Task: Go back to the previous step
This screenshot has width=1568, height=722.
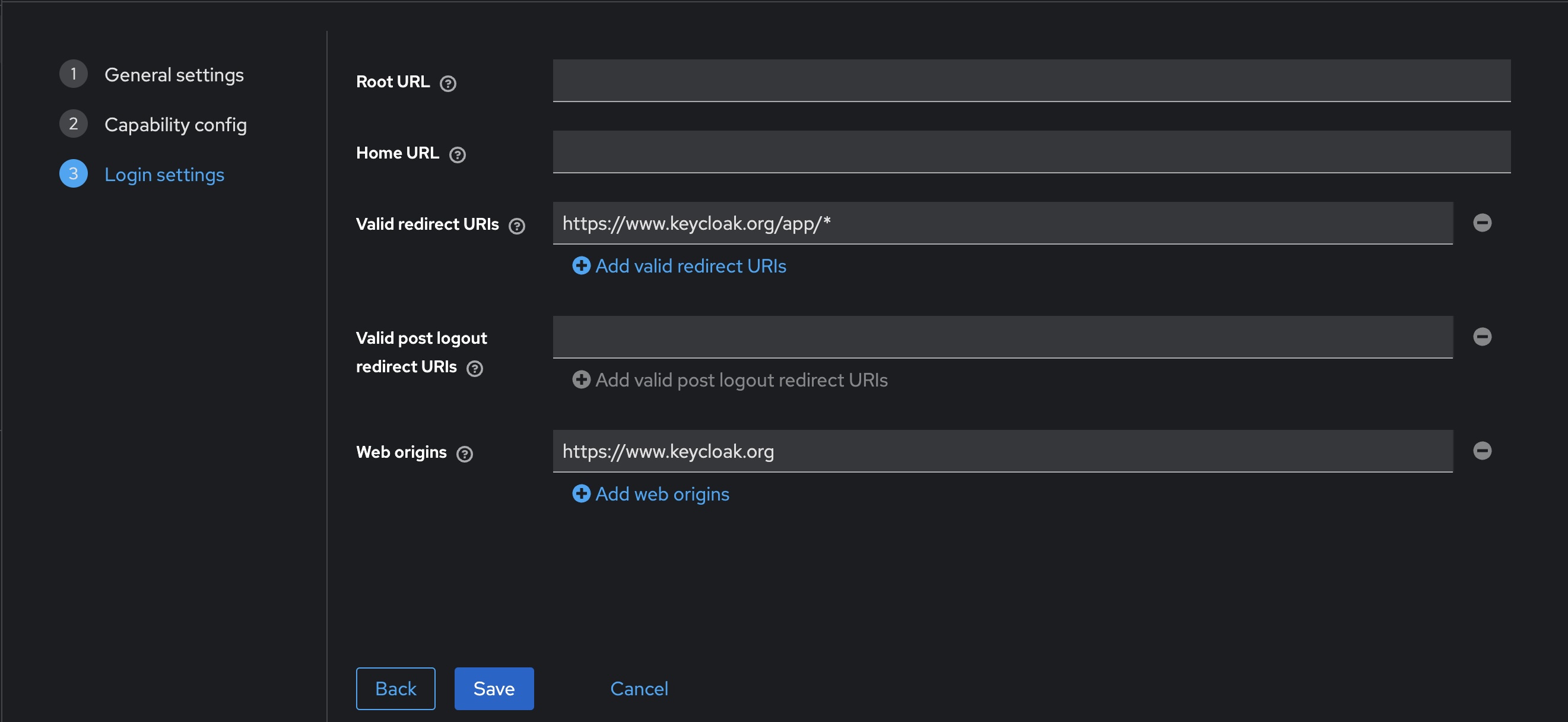Action: (395, 689)
